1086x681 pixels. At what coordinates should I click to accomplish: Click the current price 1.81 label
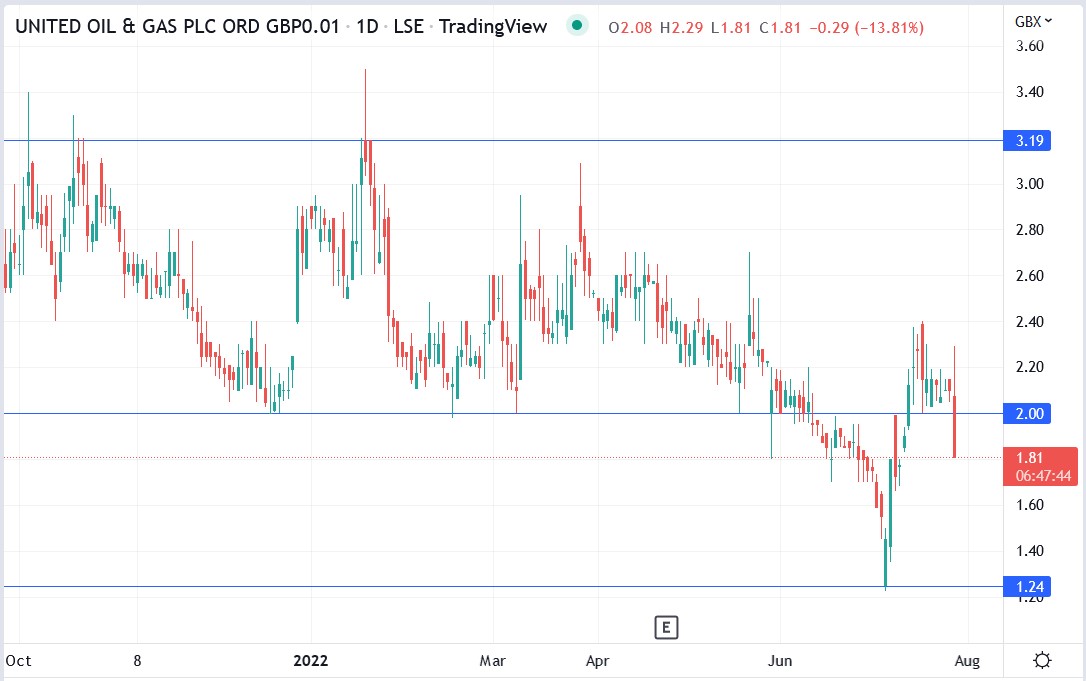click(1029, 457)
